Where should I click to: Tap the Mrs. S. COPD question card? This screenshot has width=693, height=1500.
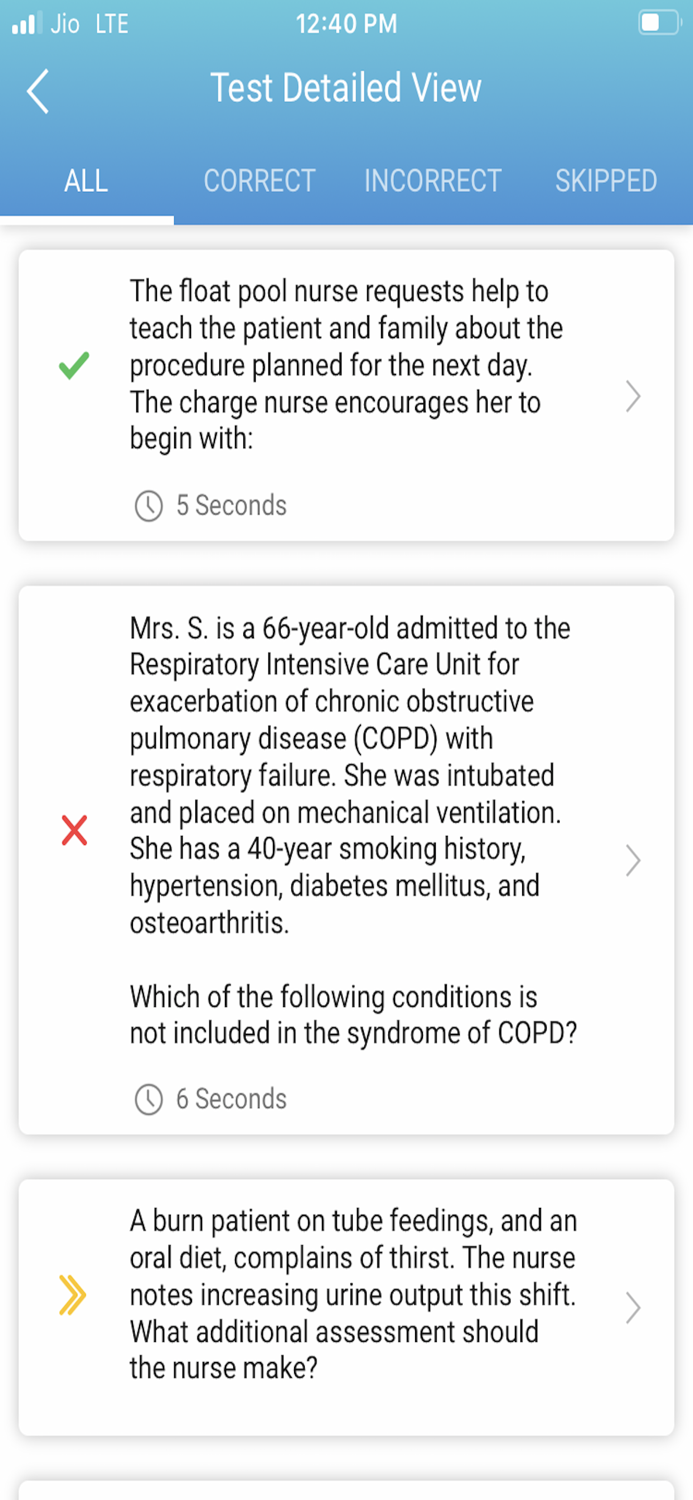click(x=346, y=860)
